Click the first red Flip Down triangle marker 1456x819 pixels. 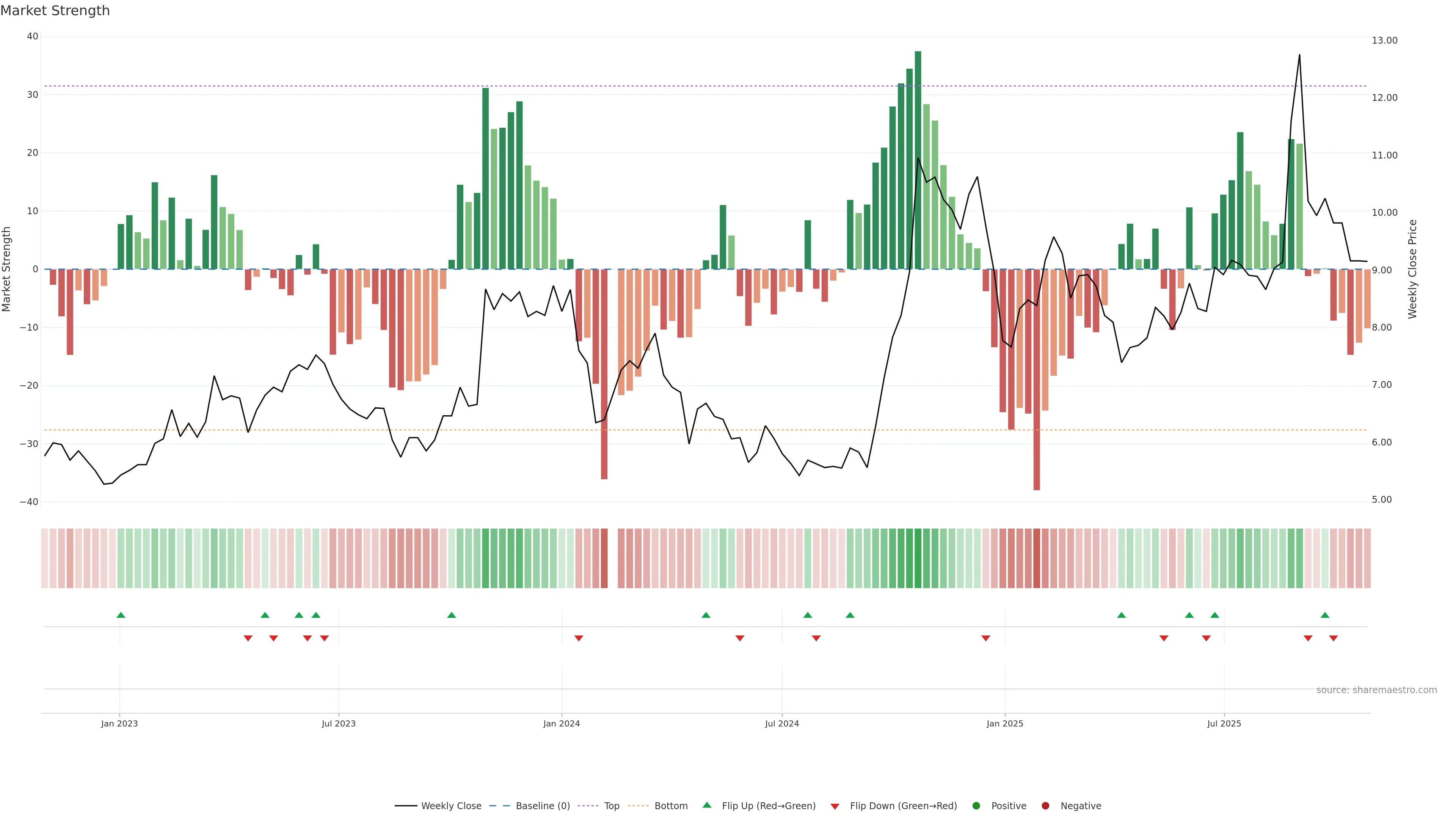pyautogui.click(x=248, y=638)
